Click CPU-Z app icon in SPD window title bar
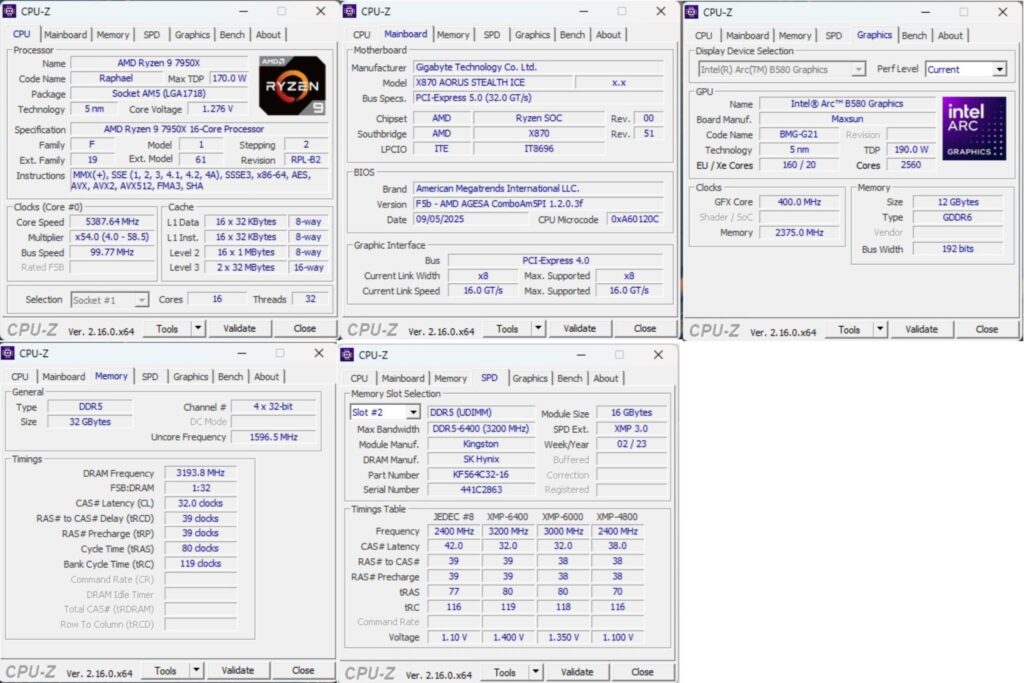The image size is (1024, 683). [347, 355]
